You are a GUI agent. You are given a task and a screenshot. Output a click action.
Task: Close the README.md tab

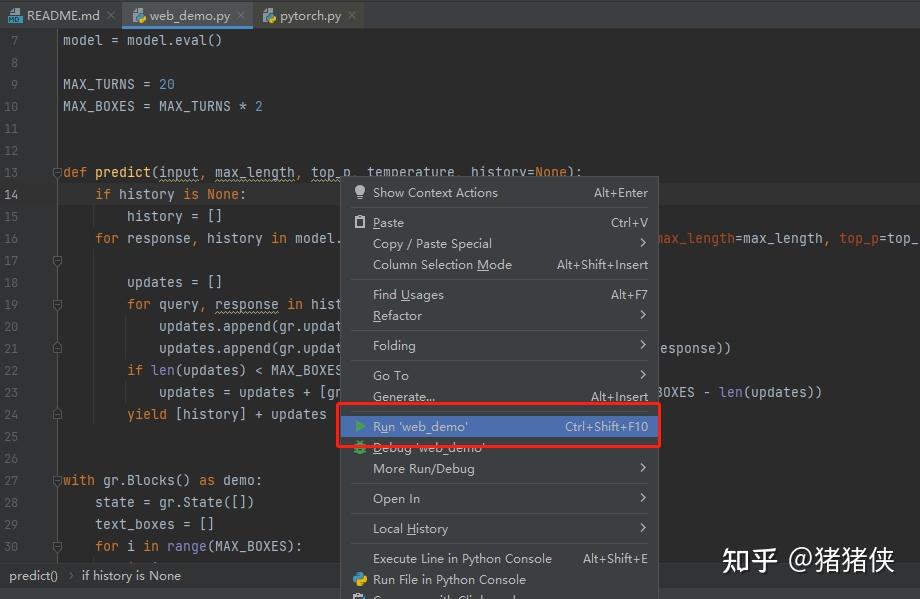(111, 15)
